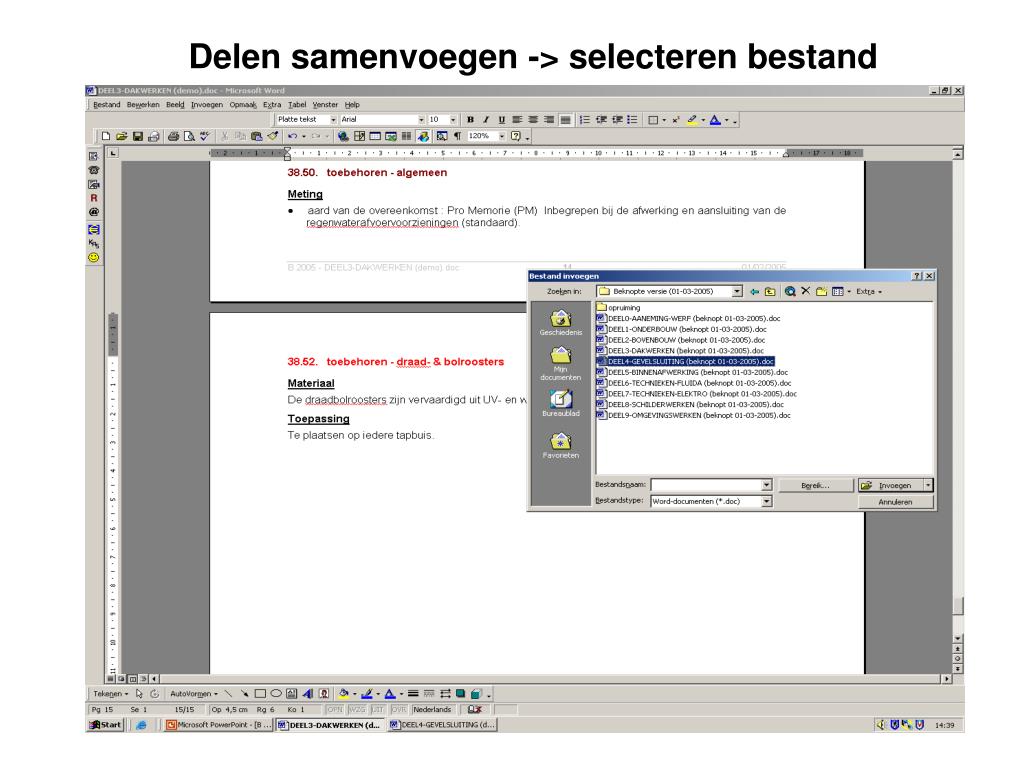
Task: Click the dialog help question mark button
Action: tap(918, 276)
